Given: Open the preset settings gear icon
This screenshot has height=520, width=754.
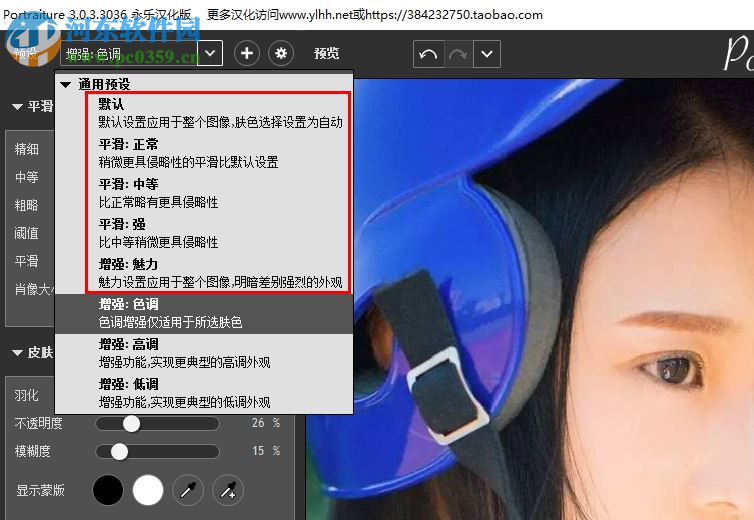Looking at the screenshot, I should tap(281, 53).
